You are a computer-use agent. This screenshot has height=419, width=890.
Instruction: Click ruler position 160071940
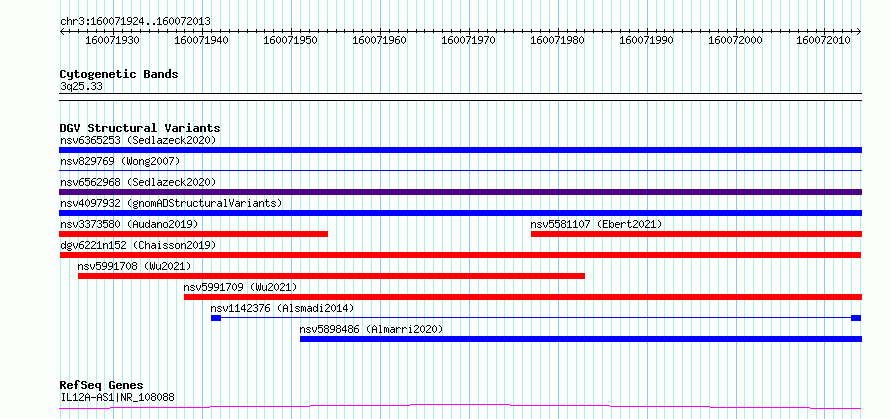[201, 40]
